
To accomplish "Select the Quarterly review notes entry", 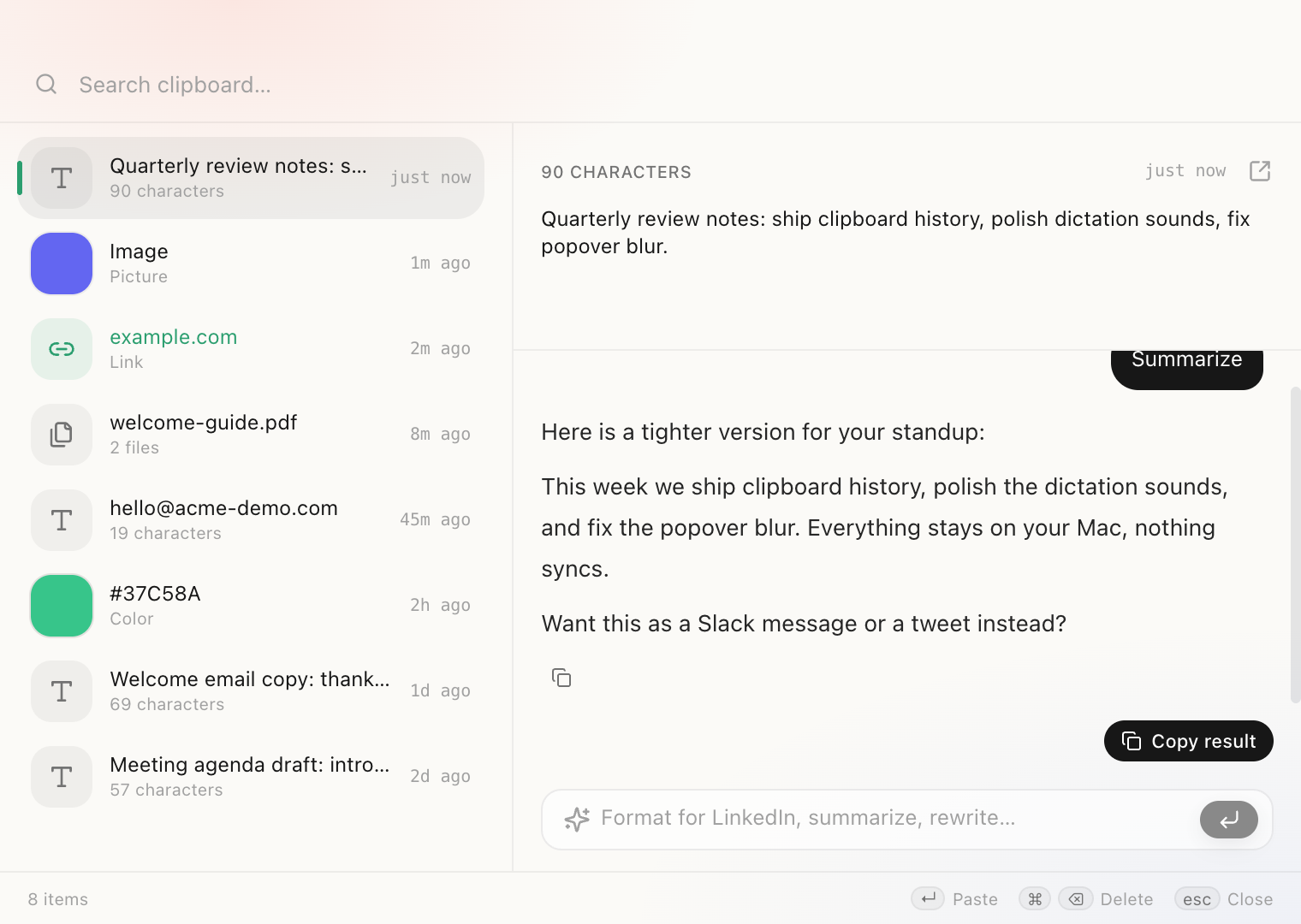I will coord(251,178).
